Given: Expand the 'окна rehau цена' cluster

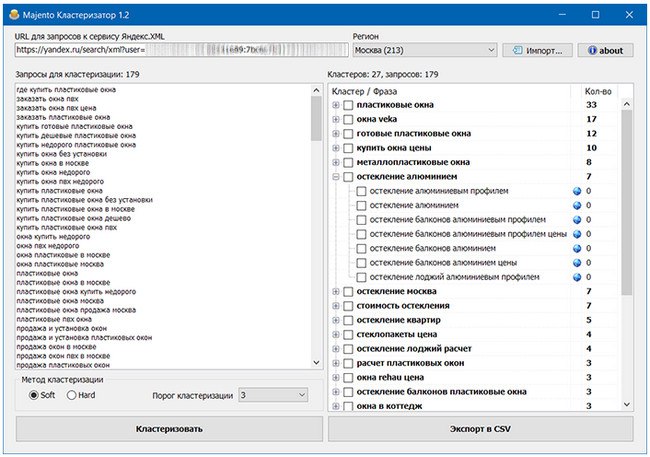Looking at the screenshot, I should (x=336, y=378).
